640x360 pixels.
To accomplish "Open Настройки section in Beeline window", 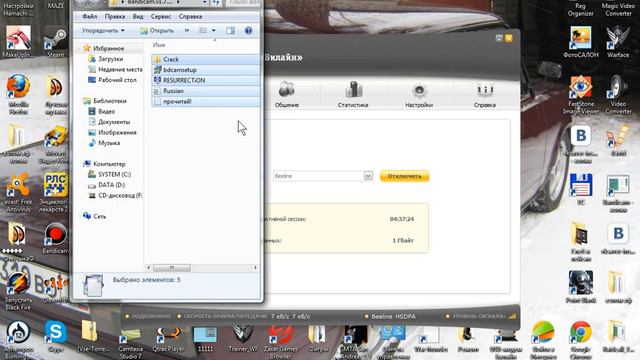I will 419,95.
